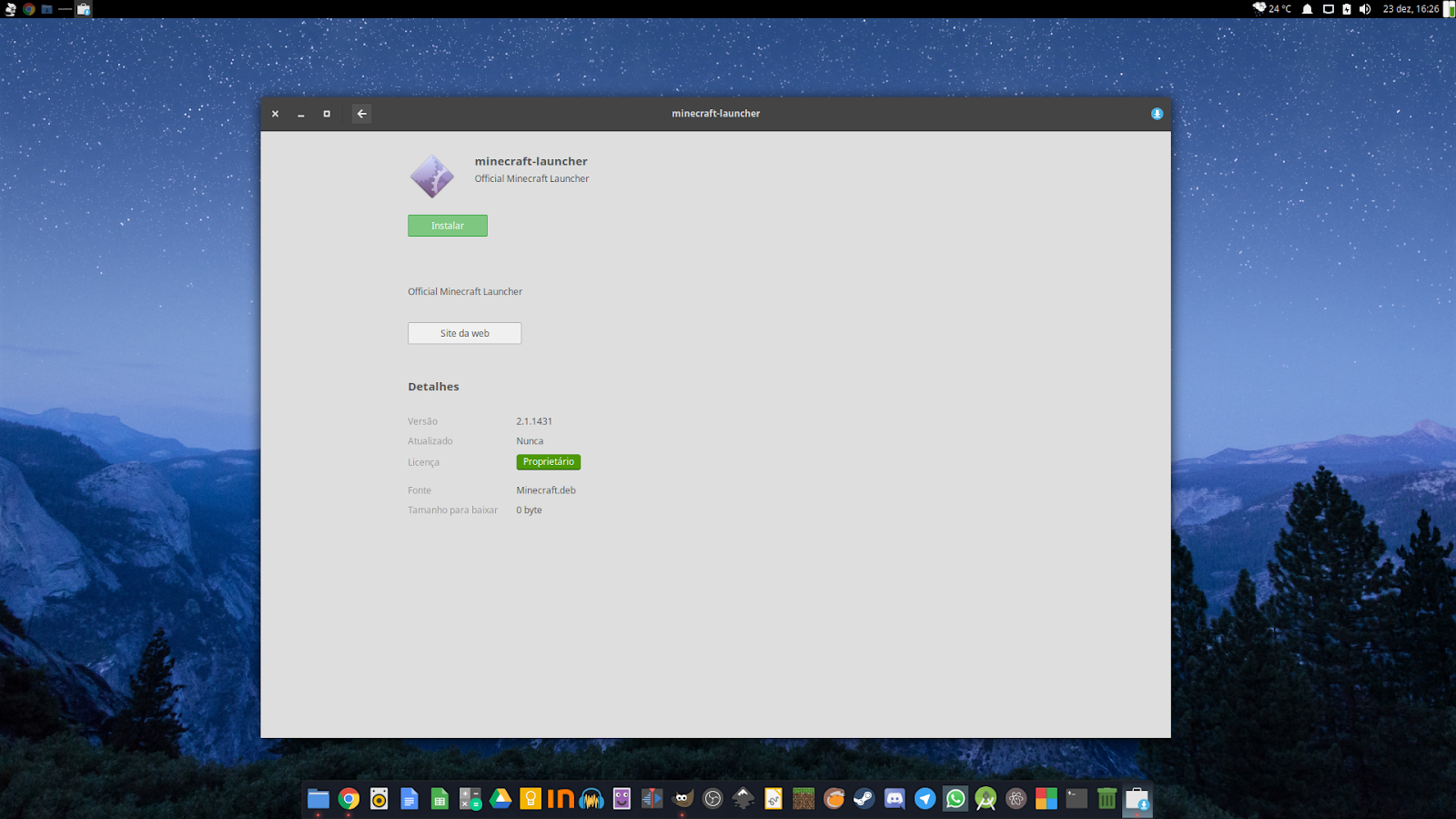This screenshot has width=1456, height=819.
Task: Open the Files manager from the dock
Action: tap(318, 799)
